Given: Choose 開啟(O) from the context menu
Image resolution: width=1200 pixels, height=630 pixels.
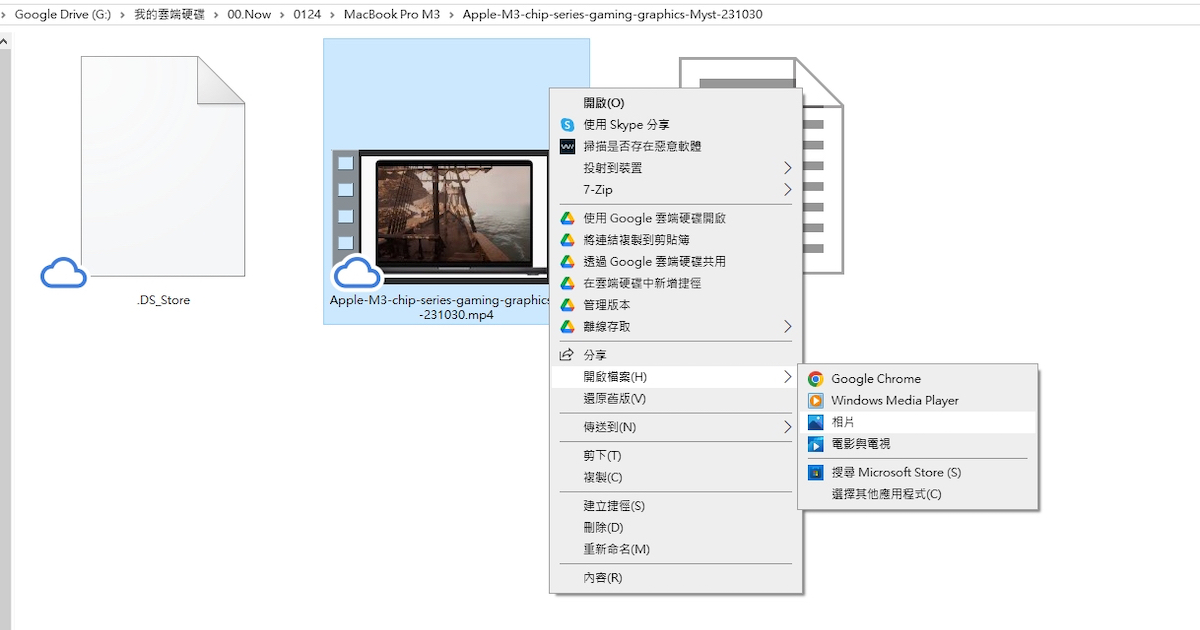Looking at the screenshot, I should coord(676,103).
